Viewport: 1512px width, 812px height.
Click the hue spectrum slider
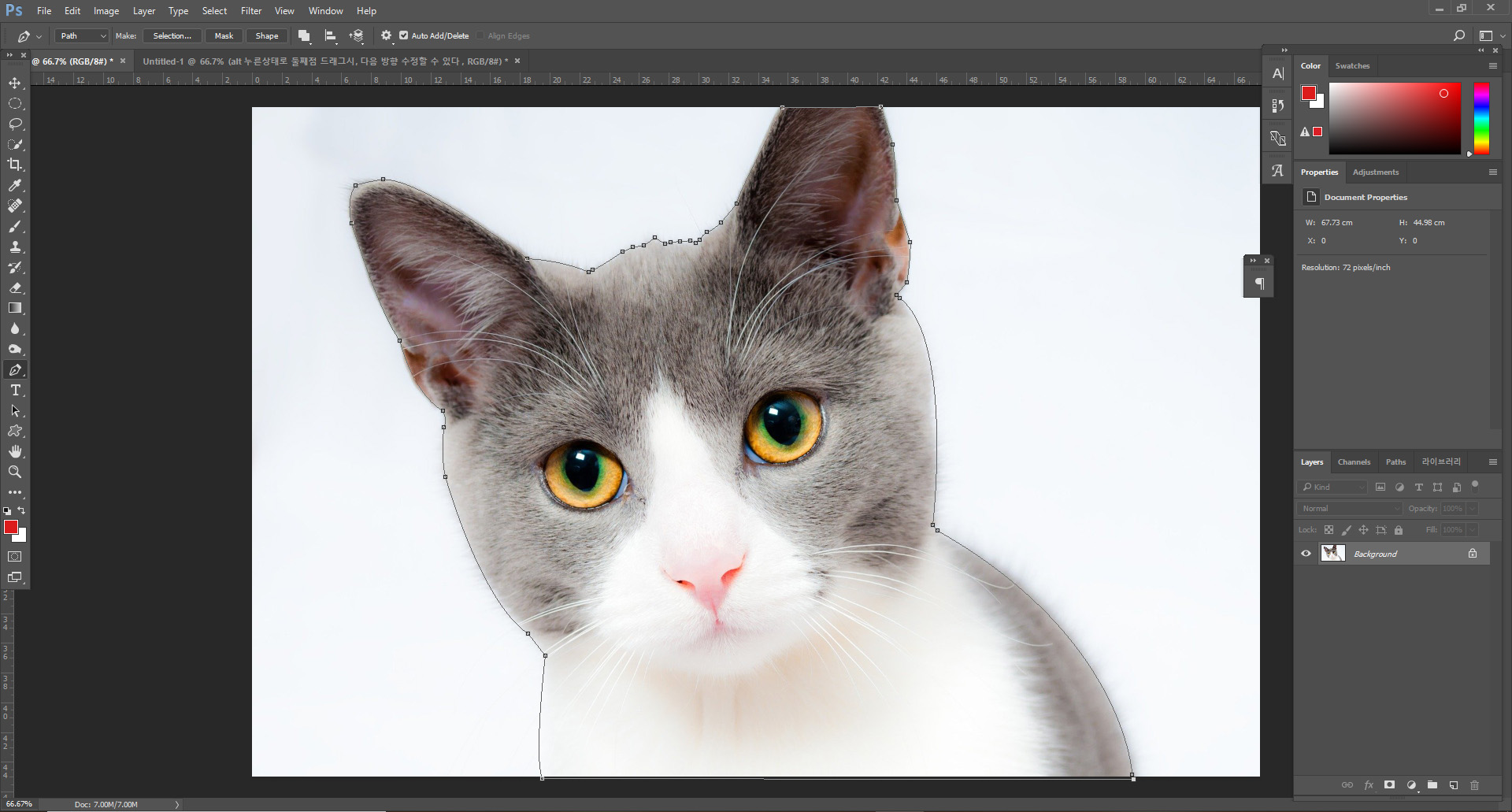click(x=1481, y=118)
